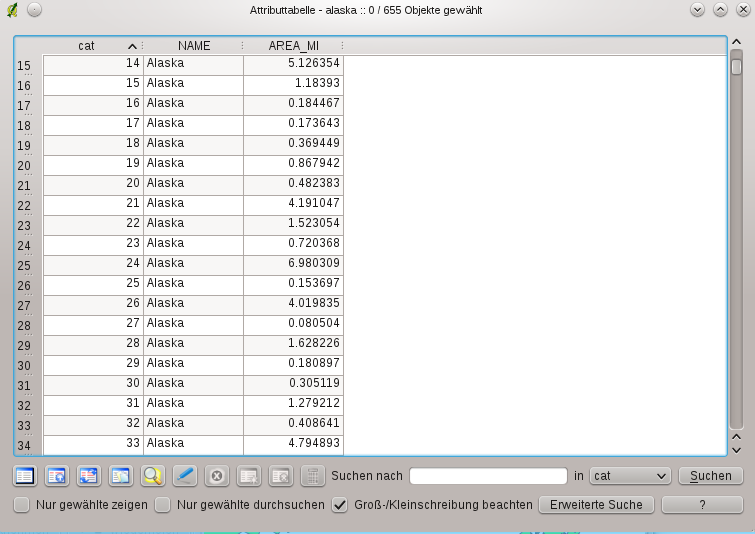Click the unselect all table icon
This screenshot has height=534, width=755.
click(25, 476)
